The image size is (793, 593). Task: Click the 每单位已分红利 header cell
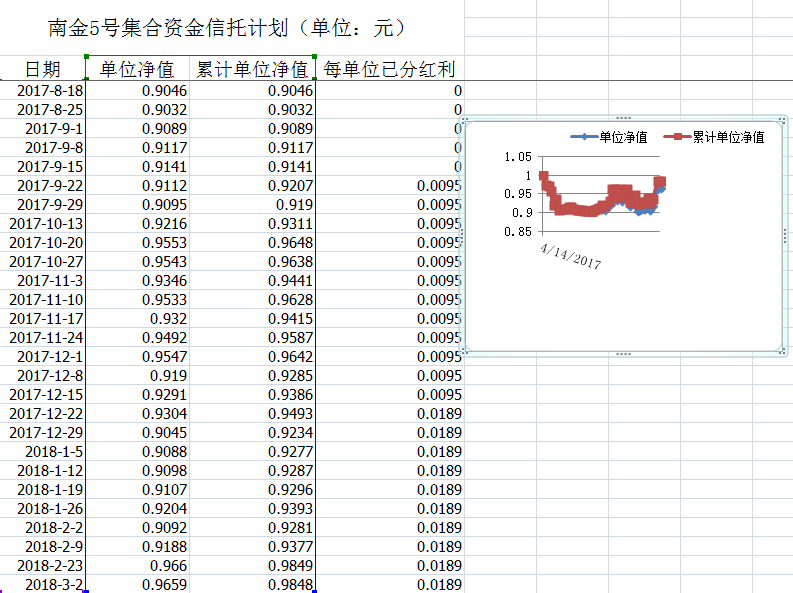[x=389, y=69]
